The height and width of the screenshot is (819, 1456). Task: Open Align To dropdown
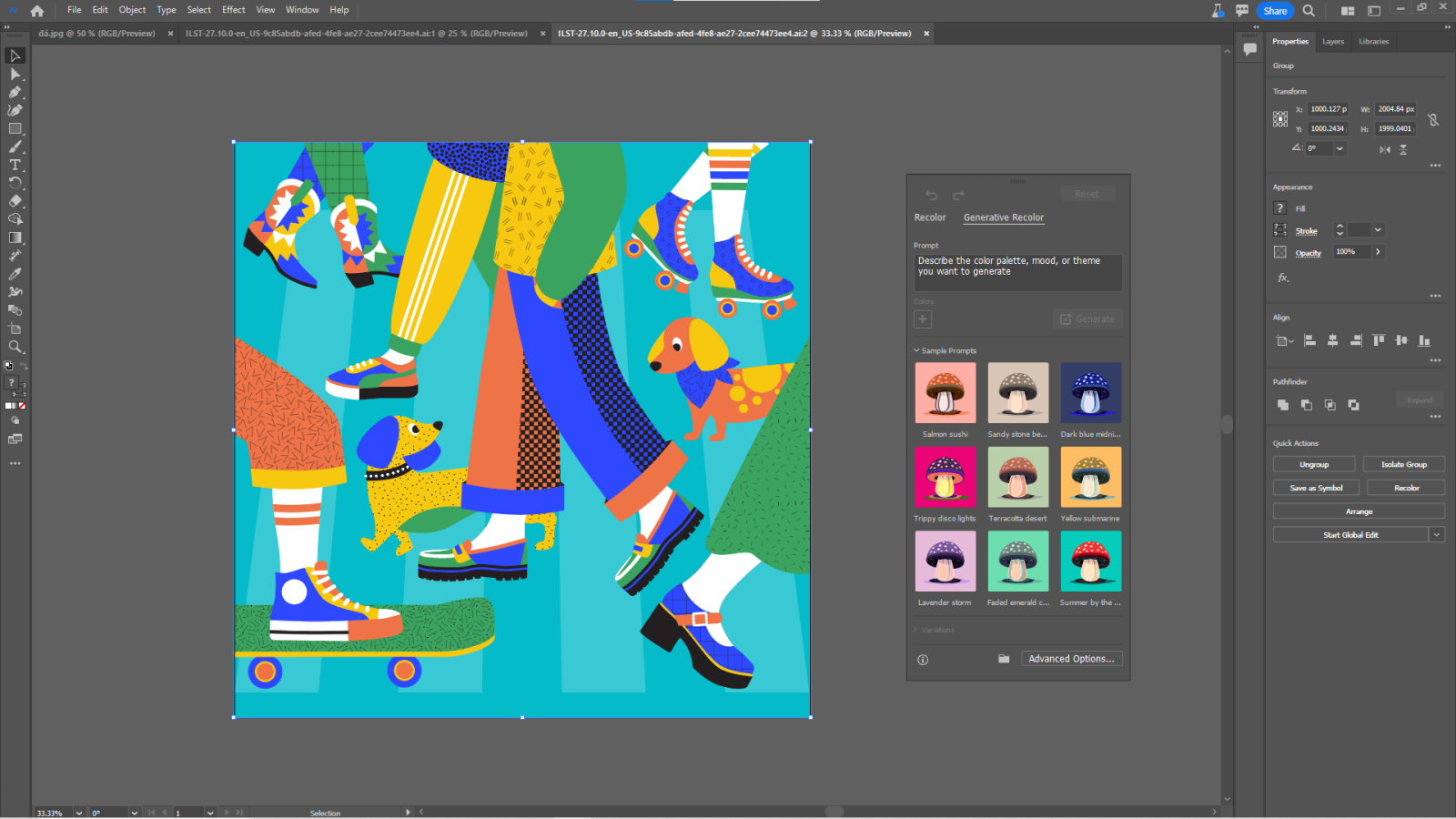tap(1284, 341)
